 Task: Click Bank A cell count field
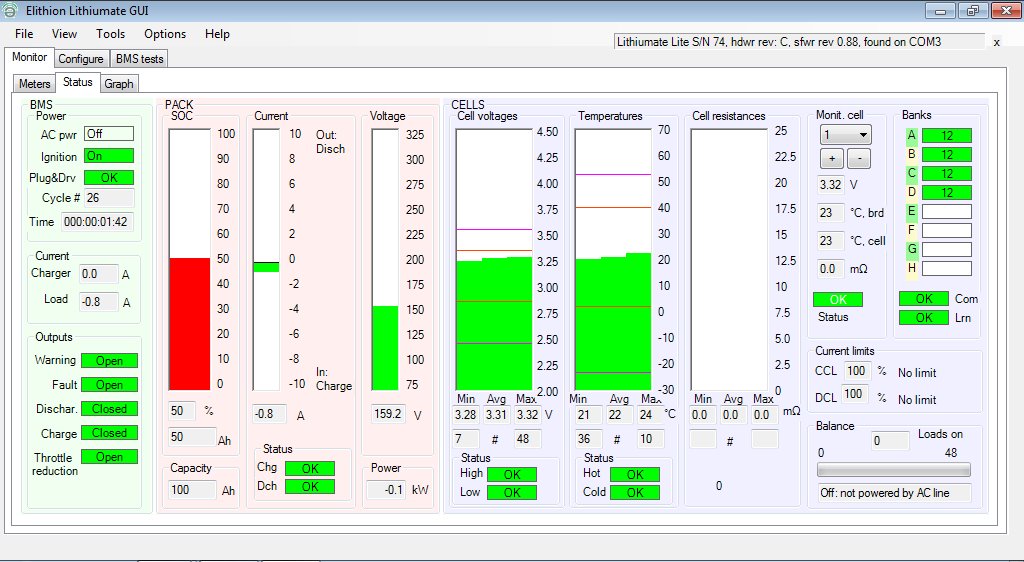click(x=947, y=136)
